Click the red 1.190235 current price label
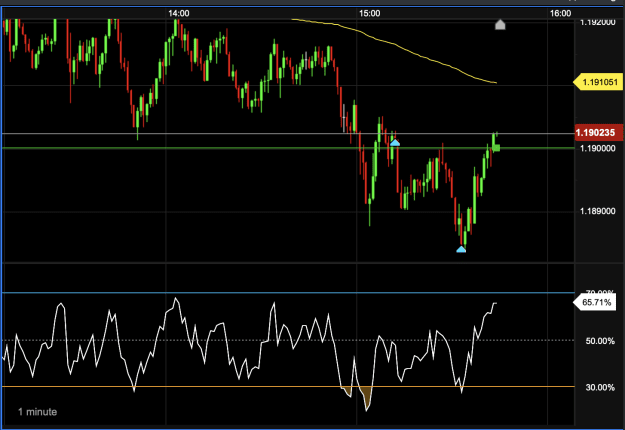625x430 pixels. 599,133
